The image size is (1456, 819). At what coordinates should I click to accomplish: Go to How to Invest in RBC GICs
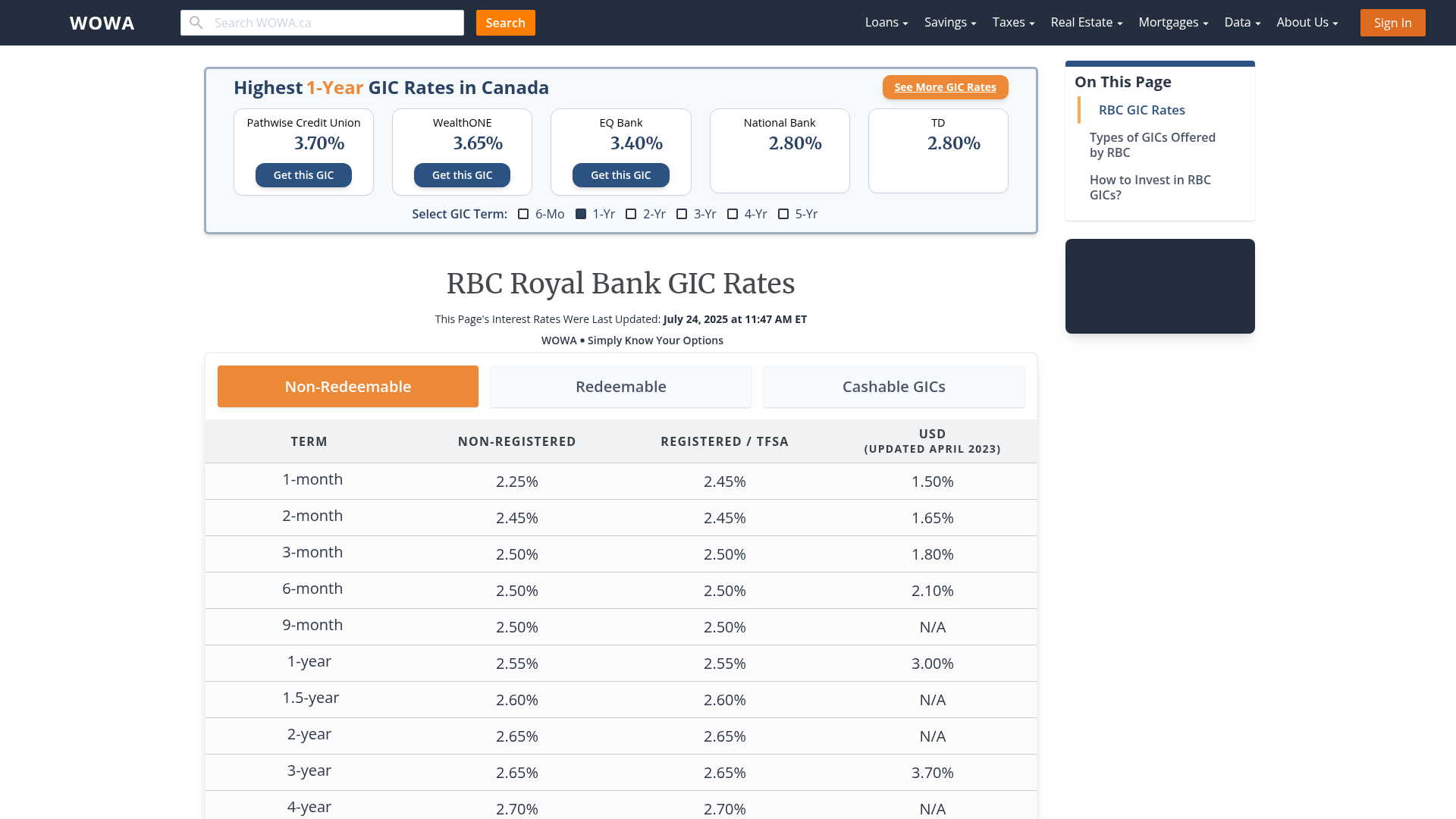[1150, 187]
